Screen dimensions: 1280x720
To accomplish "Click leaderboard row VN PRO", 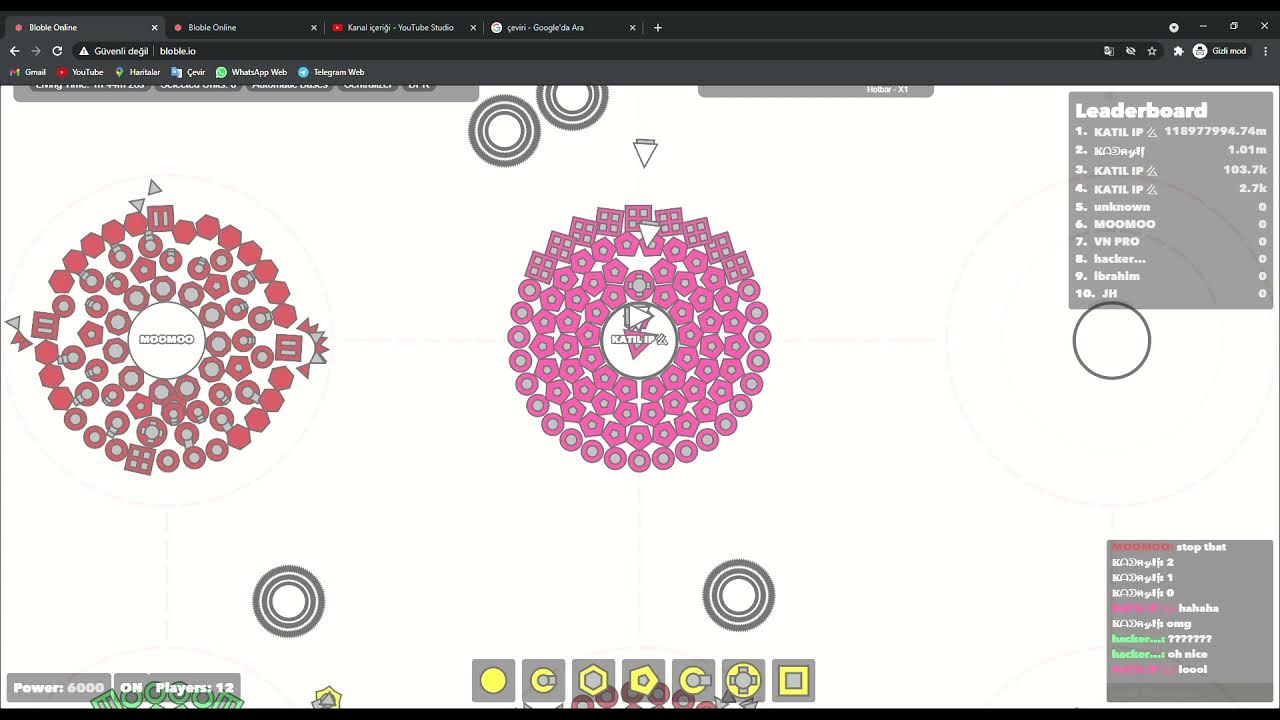I will (1171, 241).
